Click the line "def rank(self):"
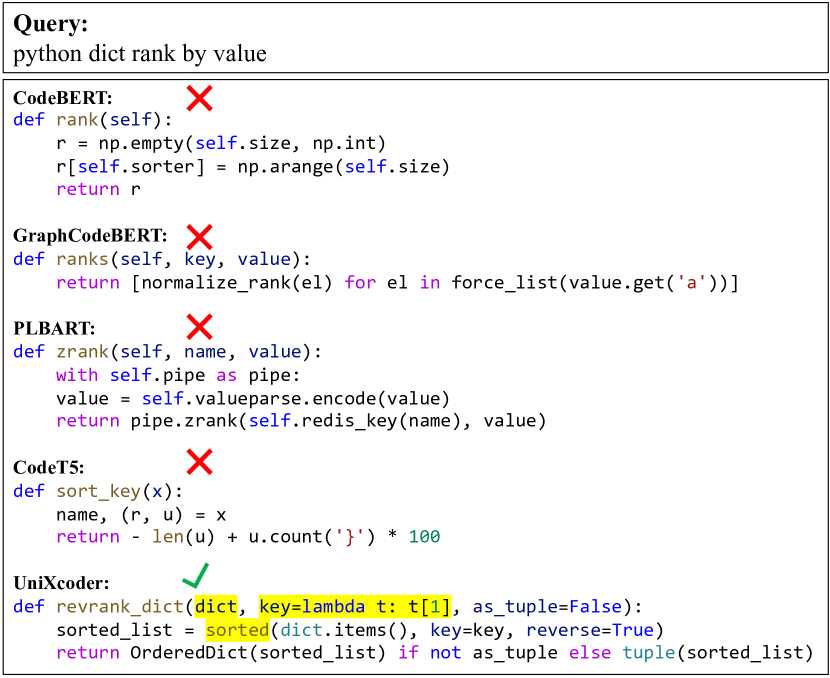Viewport: 830px width, 678px height. (93, 120)
